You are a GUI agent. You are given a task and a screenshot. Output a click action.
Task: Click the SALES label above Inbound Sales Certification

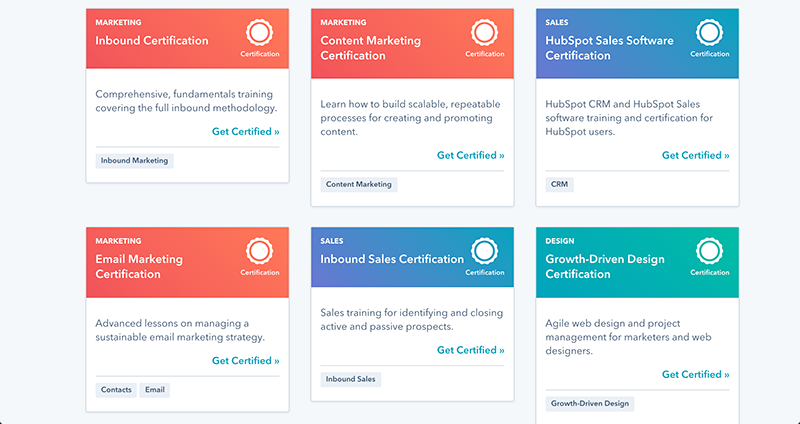point(332,241)
